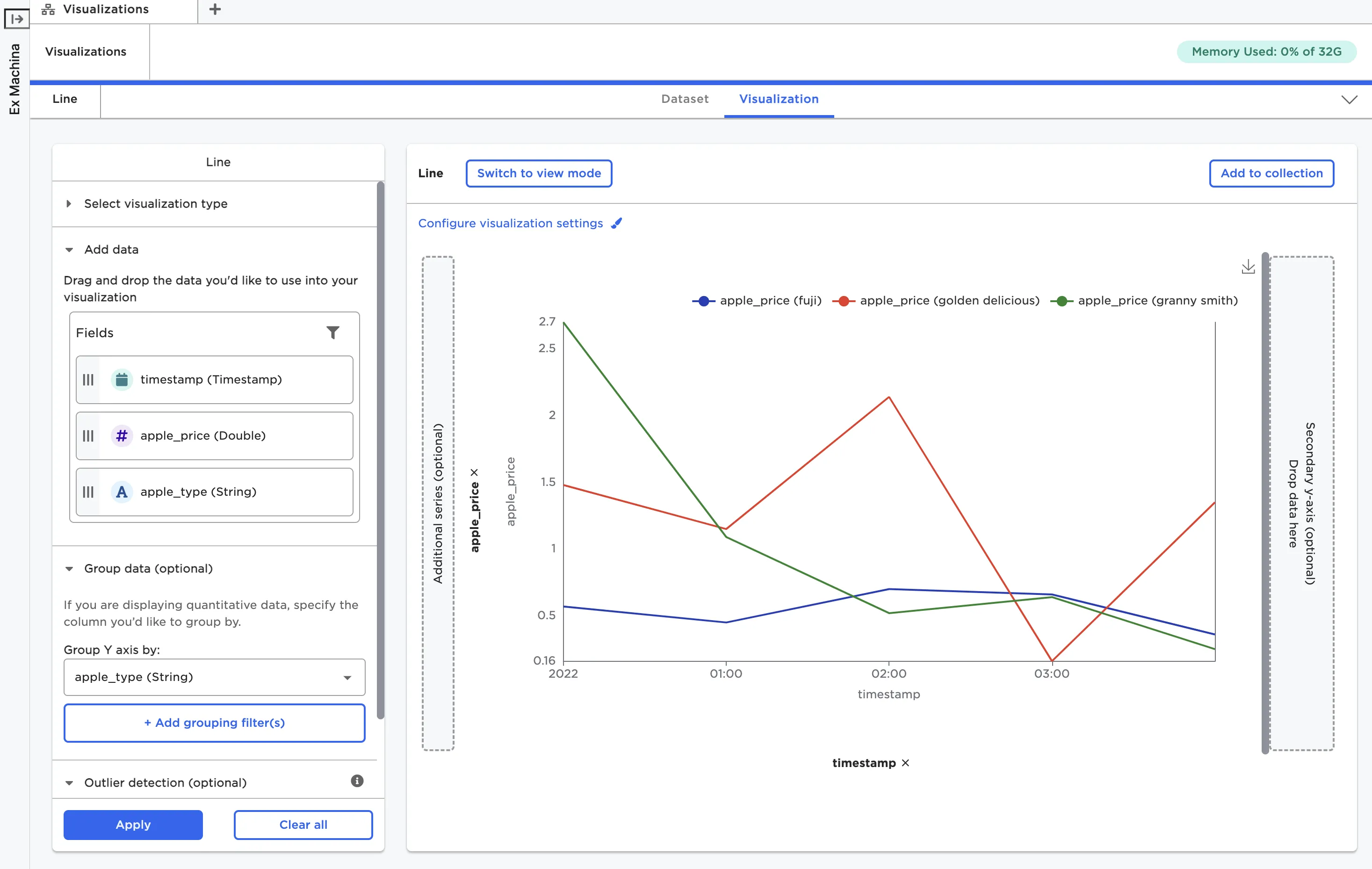The height and width of the screenshot is (869, 1372).
Task: Click the paintbrush icon next to Configure settings
Action: click(x=616, y=224)
